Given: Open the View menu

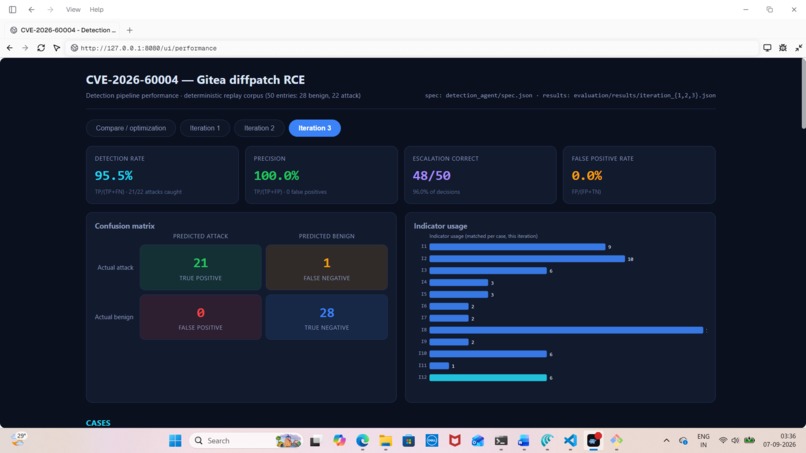Looking at the screenshot, I should 73,9.
